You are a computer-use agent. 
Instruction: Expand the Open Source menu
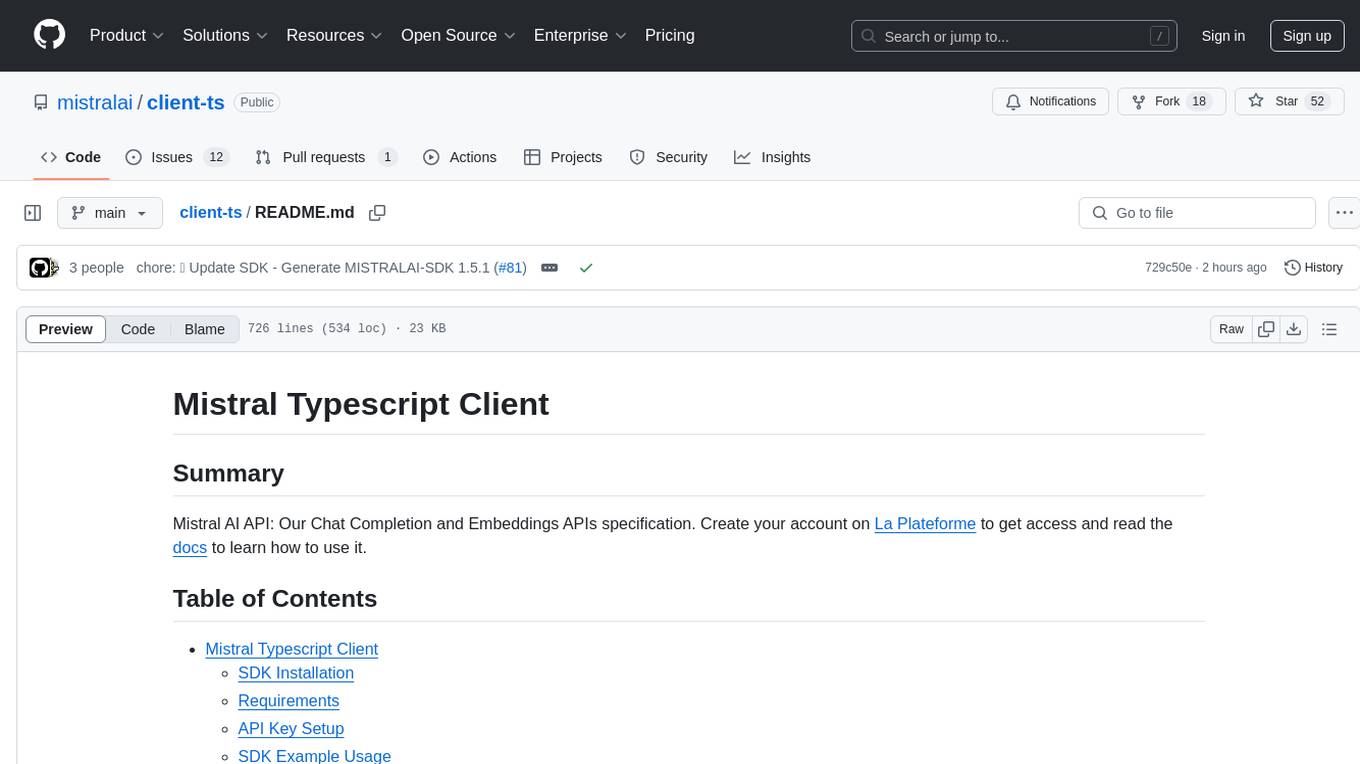click(x=458, y=35)
